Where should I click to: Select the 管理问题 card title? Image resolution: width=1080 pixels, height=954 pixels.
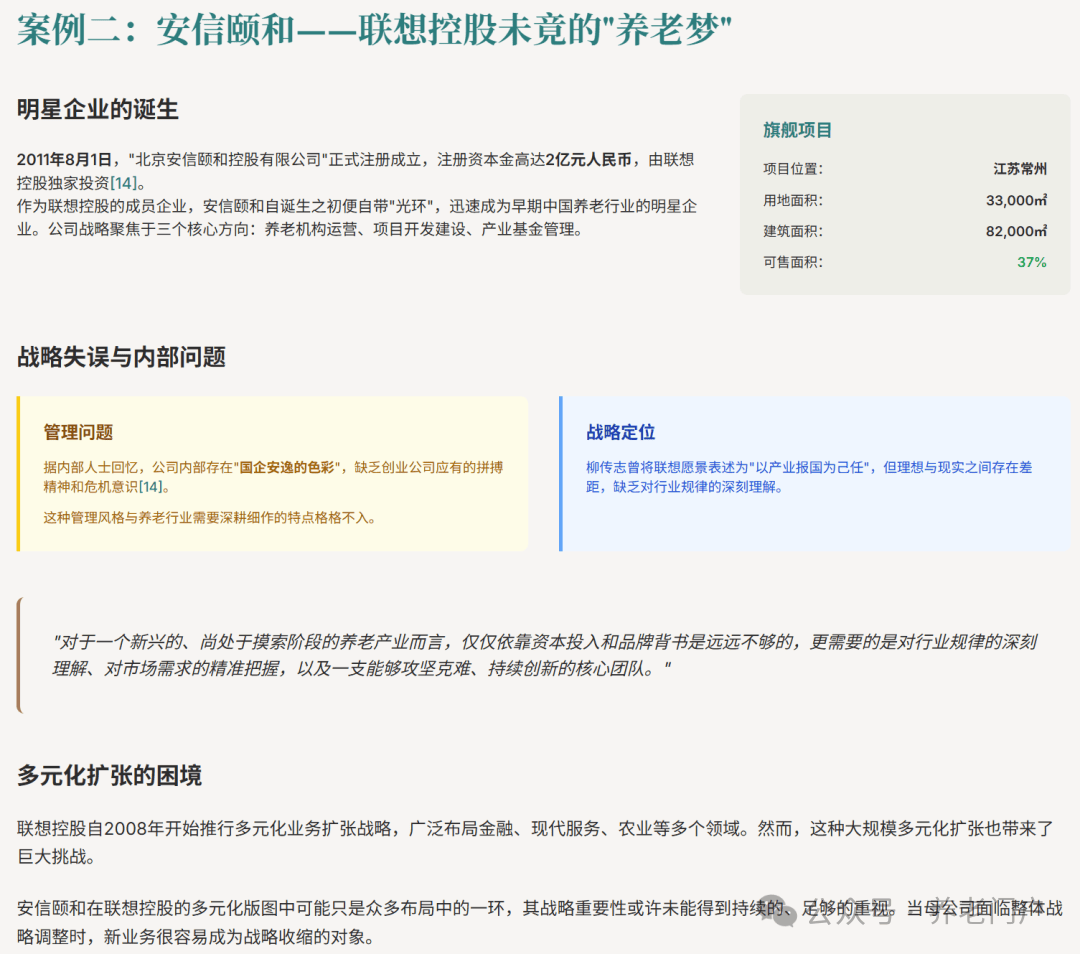tap(78, 432)
